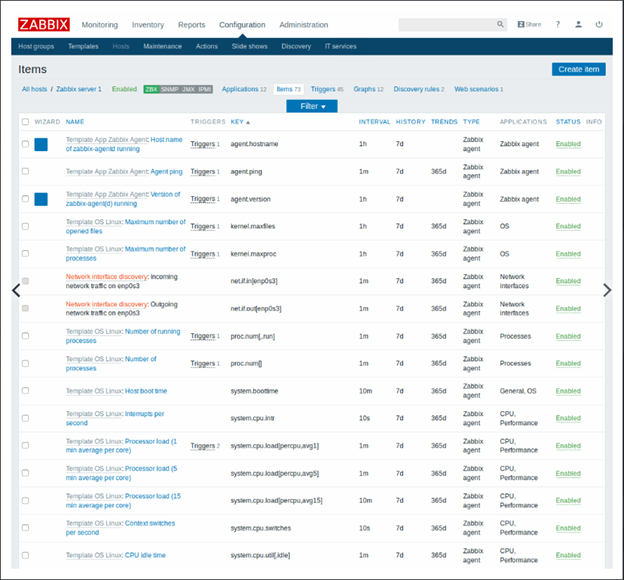
Task: Open the IT services submenu
Action: coord(340,46)
